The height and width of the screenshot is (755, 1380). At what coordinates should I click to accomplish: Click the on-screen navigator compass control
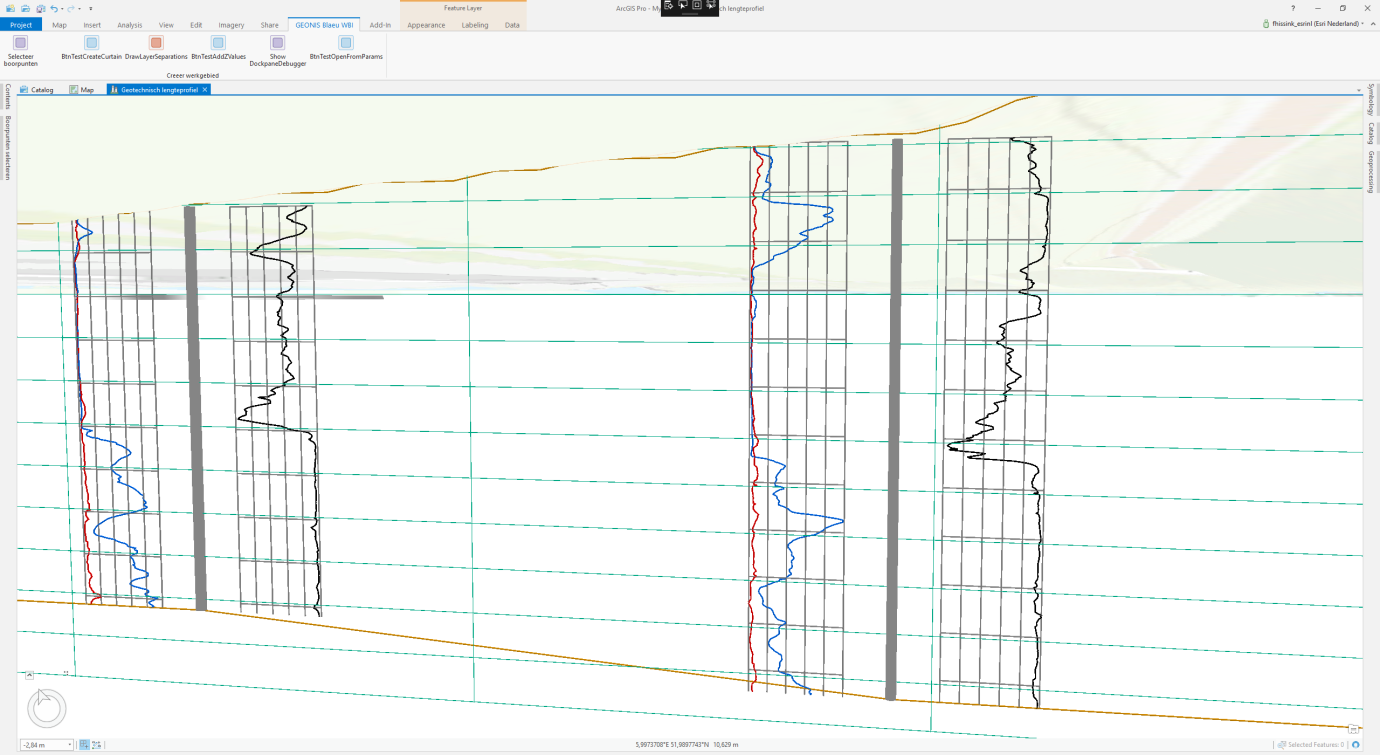tap(46, 708)
